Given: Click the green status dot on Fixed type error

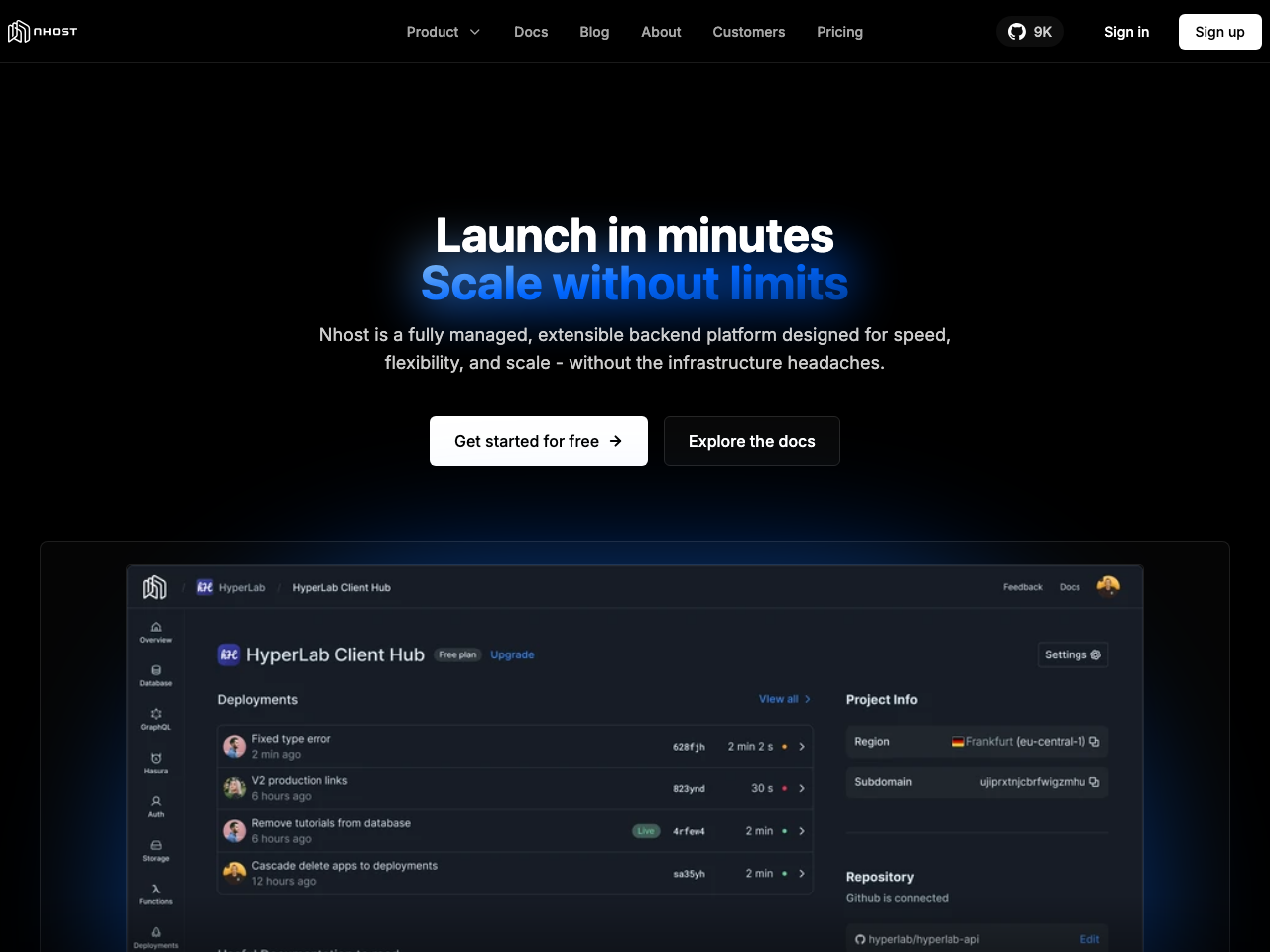Looking at the screenshot, I should point(784,746).
